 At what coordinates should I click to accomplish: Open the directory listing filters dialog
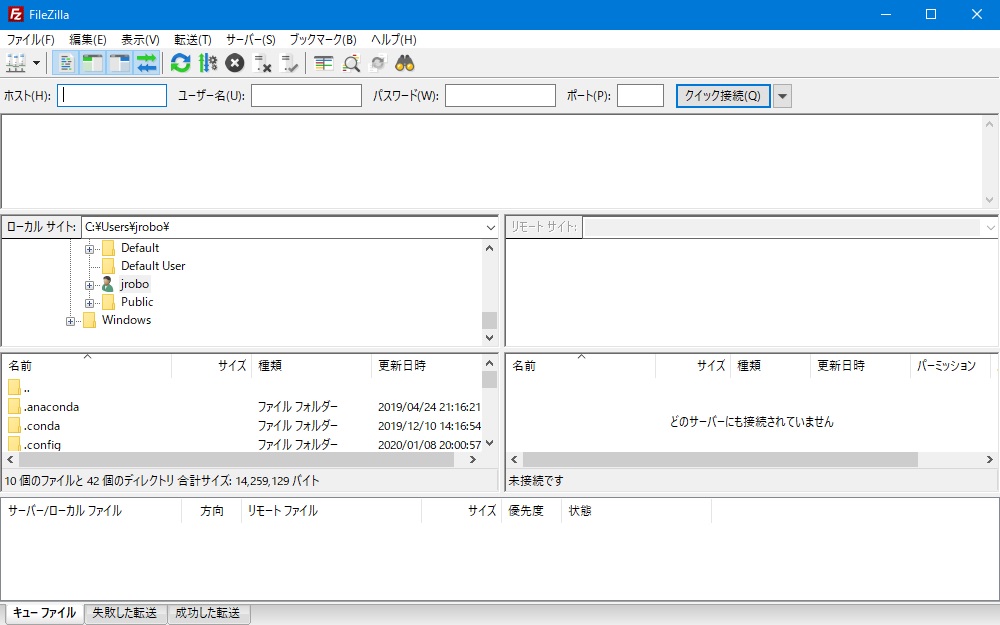[323, 63]
